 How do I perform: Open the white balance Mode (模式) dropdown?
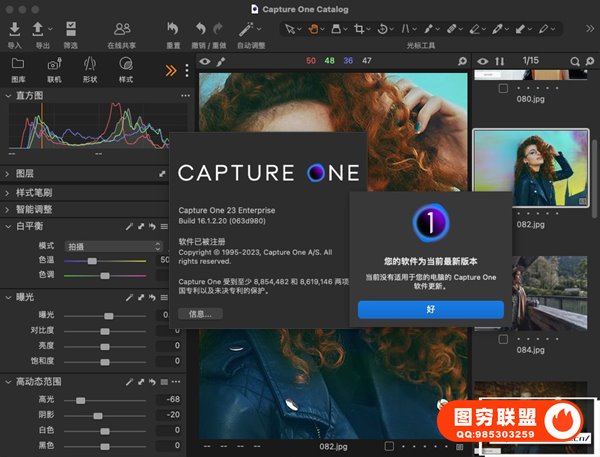coord(113,246)
